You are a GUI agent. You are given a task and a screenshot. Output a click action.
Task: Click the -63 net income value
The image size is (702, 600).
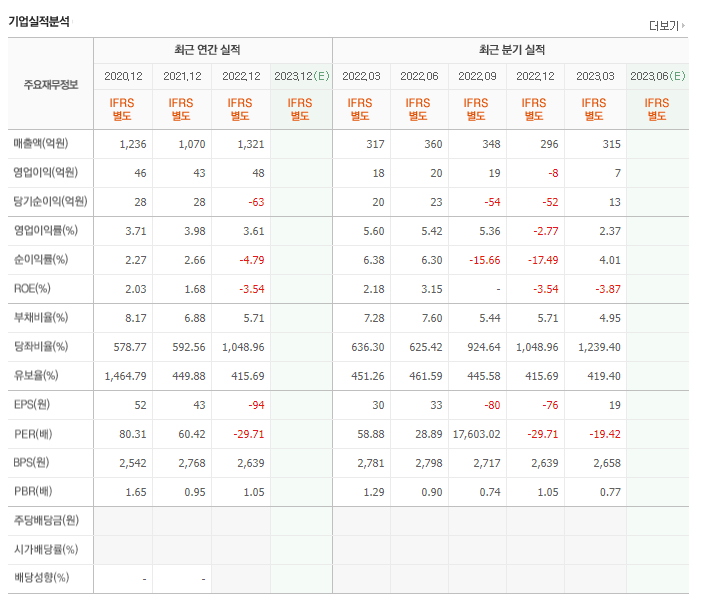(257, 202)
